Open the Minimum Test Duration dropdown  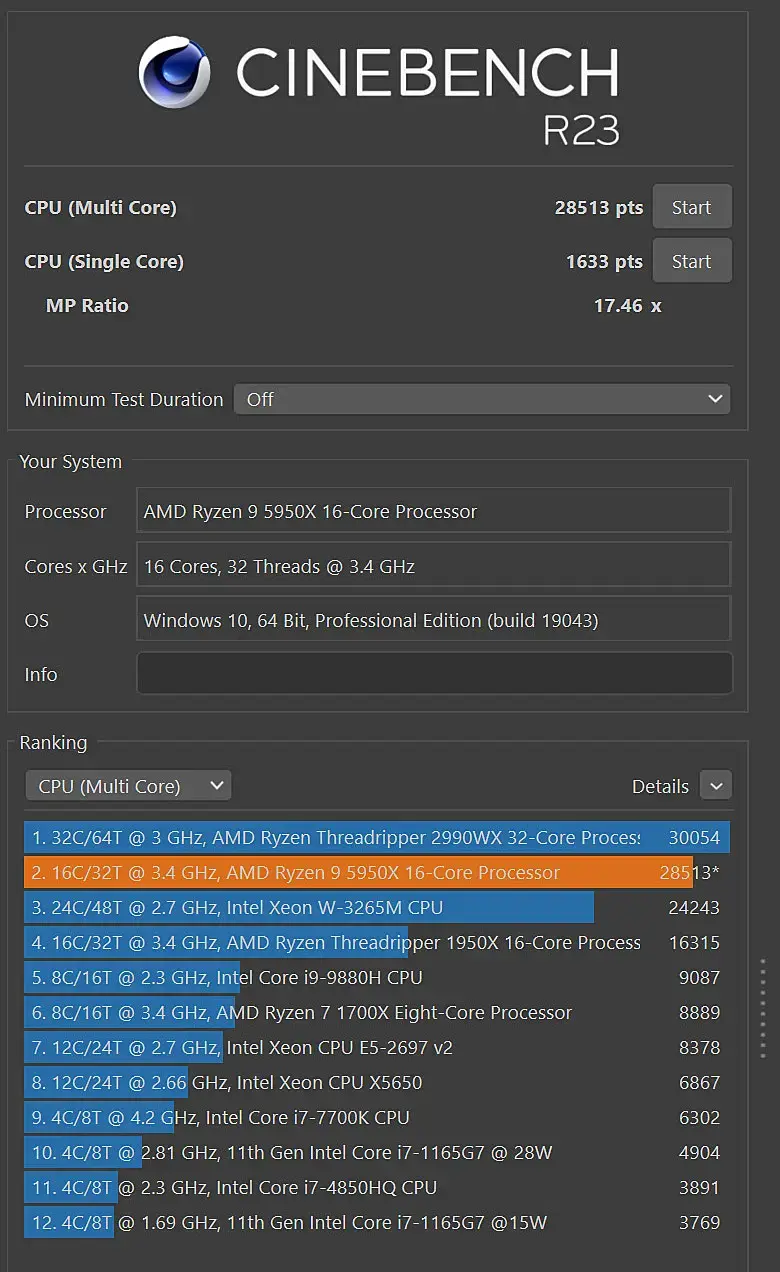(482, 399)
